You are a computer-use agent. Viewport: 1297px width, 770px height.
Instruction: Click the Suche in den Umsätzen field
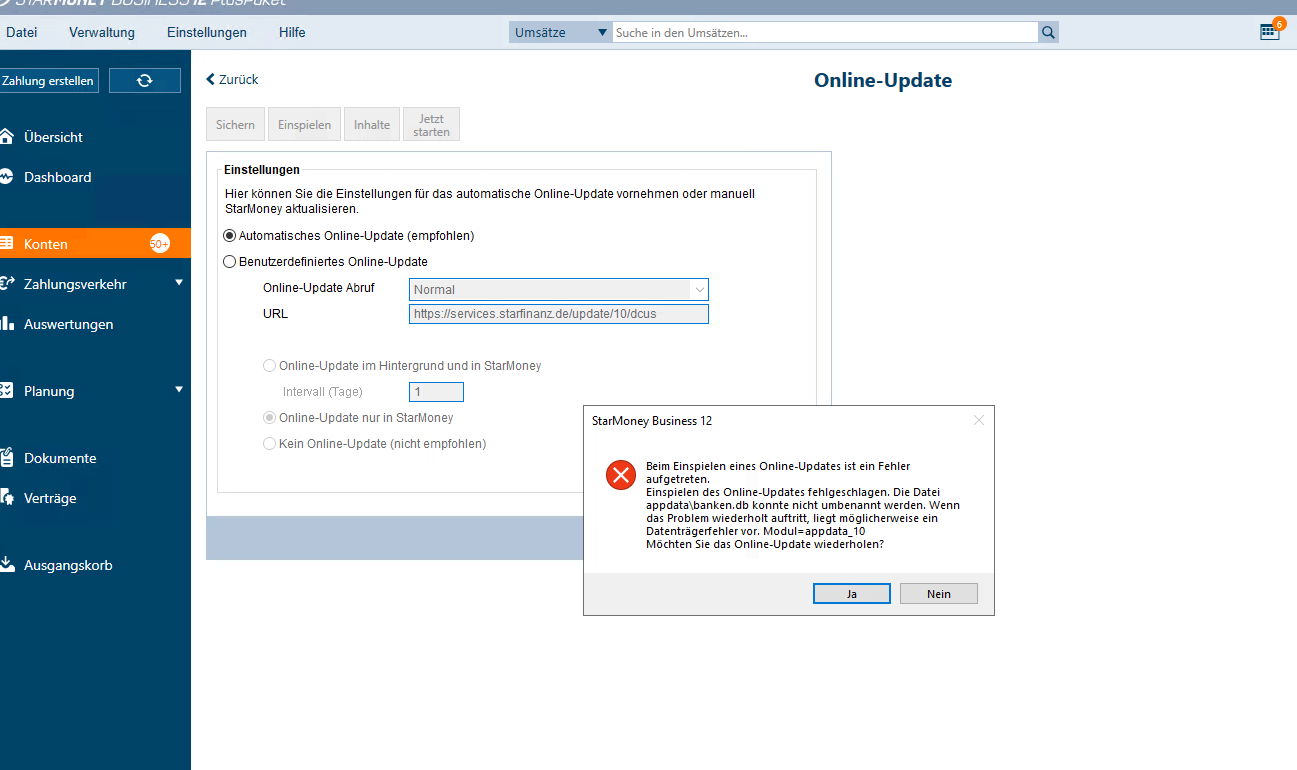tap(826, 33)
